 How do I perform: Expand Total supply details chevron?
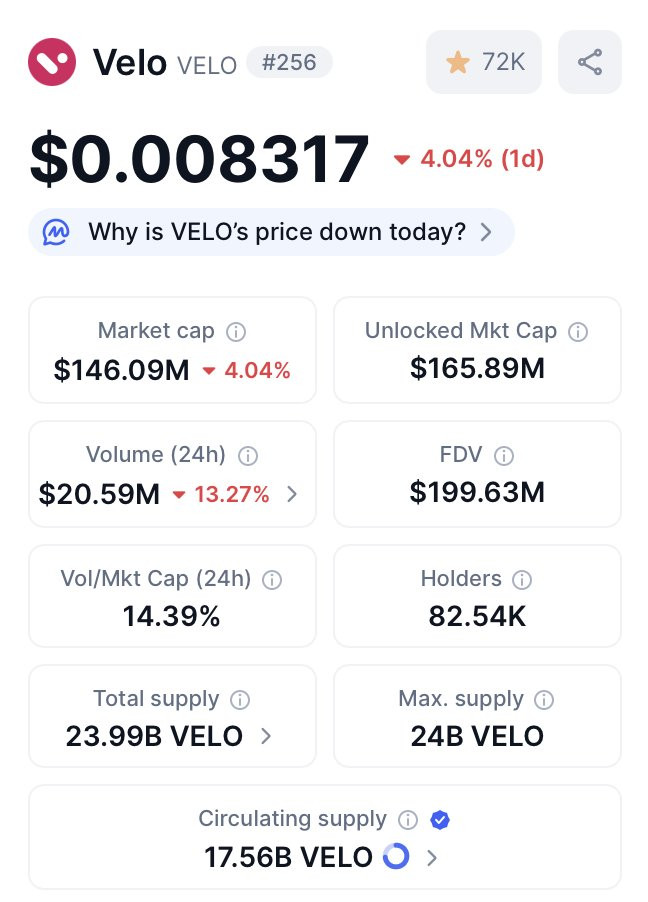click(265, 736)
